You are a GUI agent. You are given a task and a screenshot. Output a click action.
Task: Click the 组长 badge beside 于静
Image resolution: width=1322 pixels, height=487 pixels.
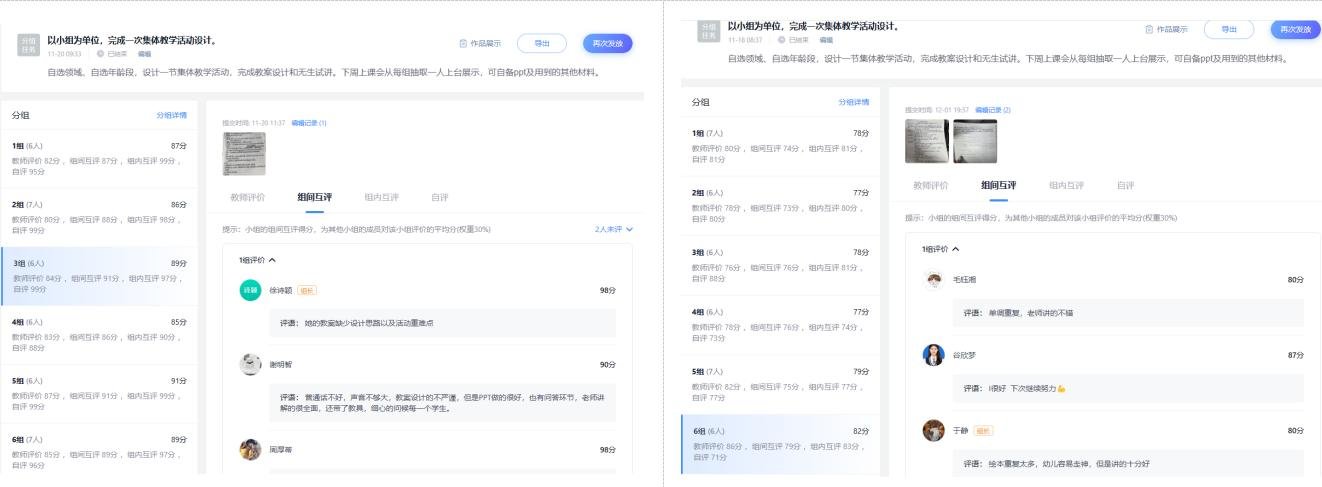pos(985,431)
